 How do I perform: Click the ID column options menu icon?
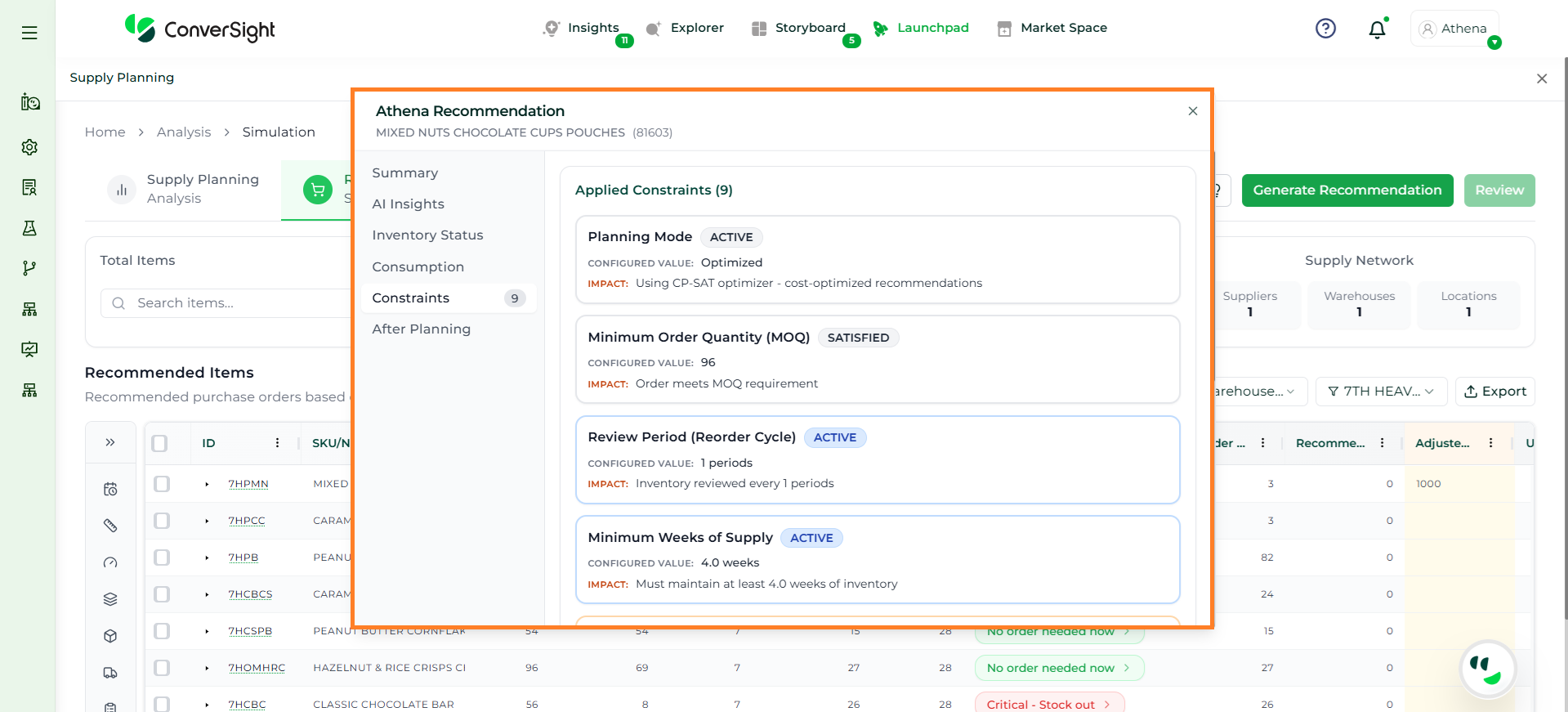pos(277,443)
